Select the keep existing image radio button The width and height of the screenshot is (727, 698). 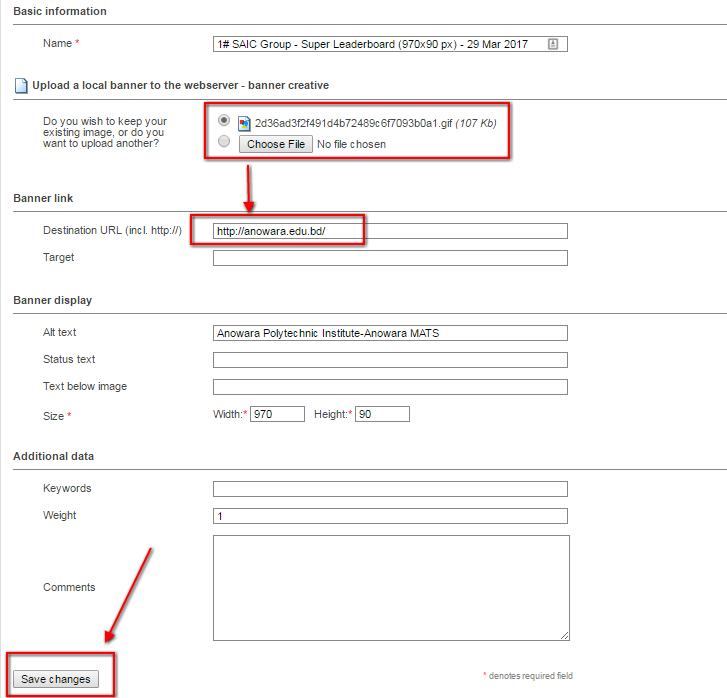pyautogui.click(x=224, y=120)
